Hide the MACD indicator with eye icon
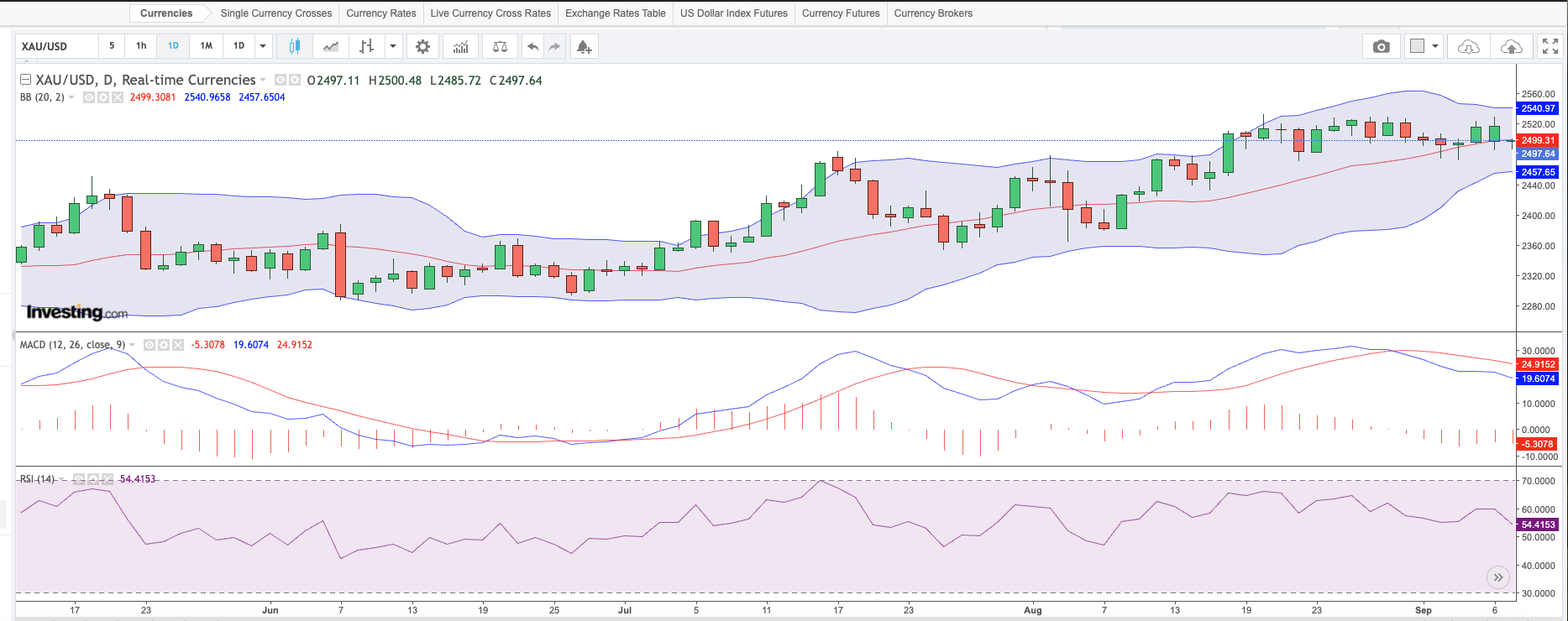Image resolution: width=1568 pixels, height=621 pixels. 149,345
